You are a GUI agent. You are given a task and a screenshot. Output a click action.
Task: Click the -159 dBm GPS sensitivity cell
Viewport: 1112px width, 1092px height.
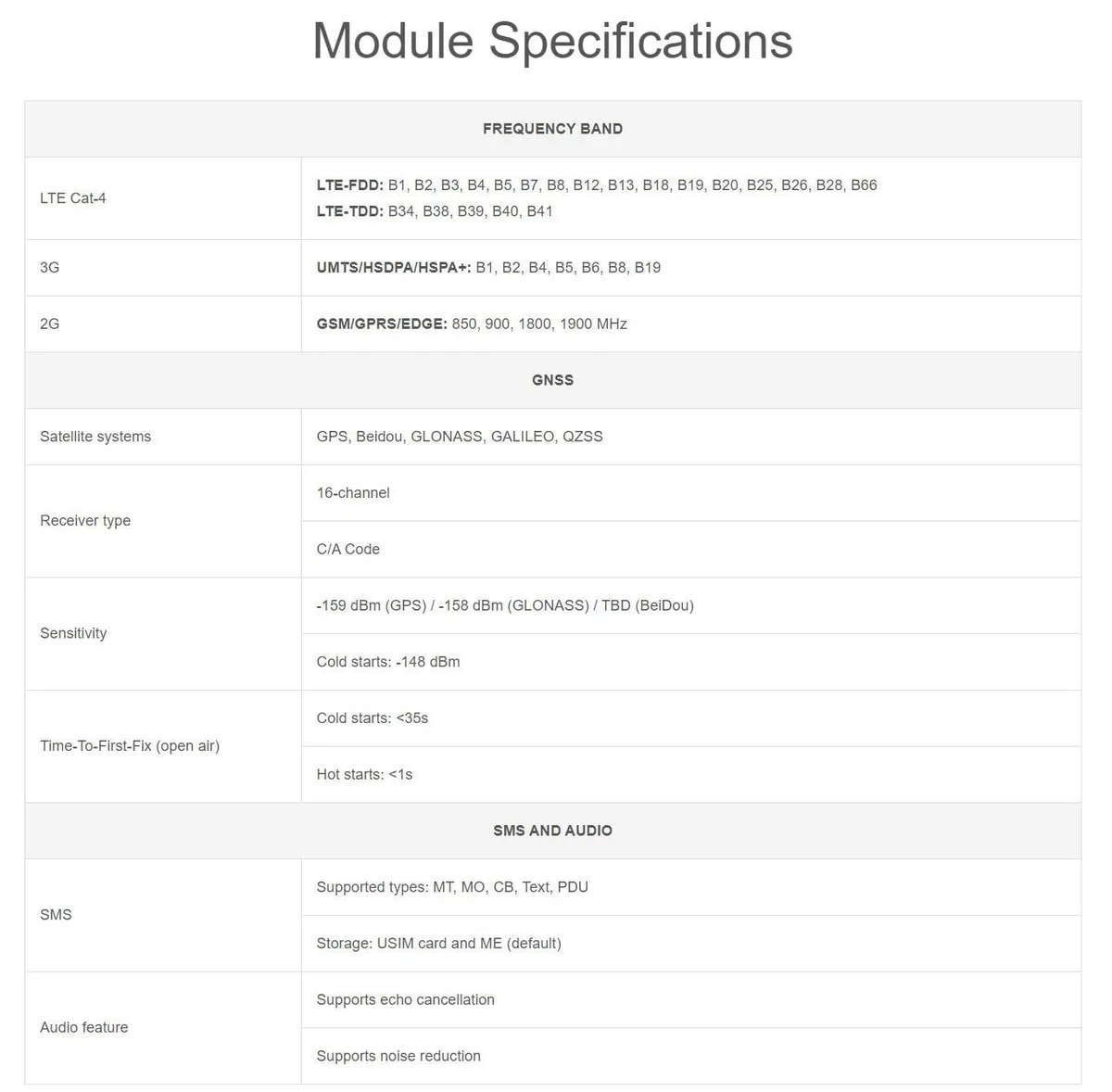point(691,605)
